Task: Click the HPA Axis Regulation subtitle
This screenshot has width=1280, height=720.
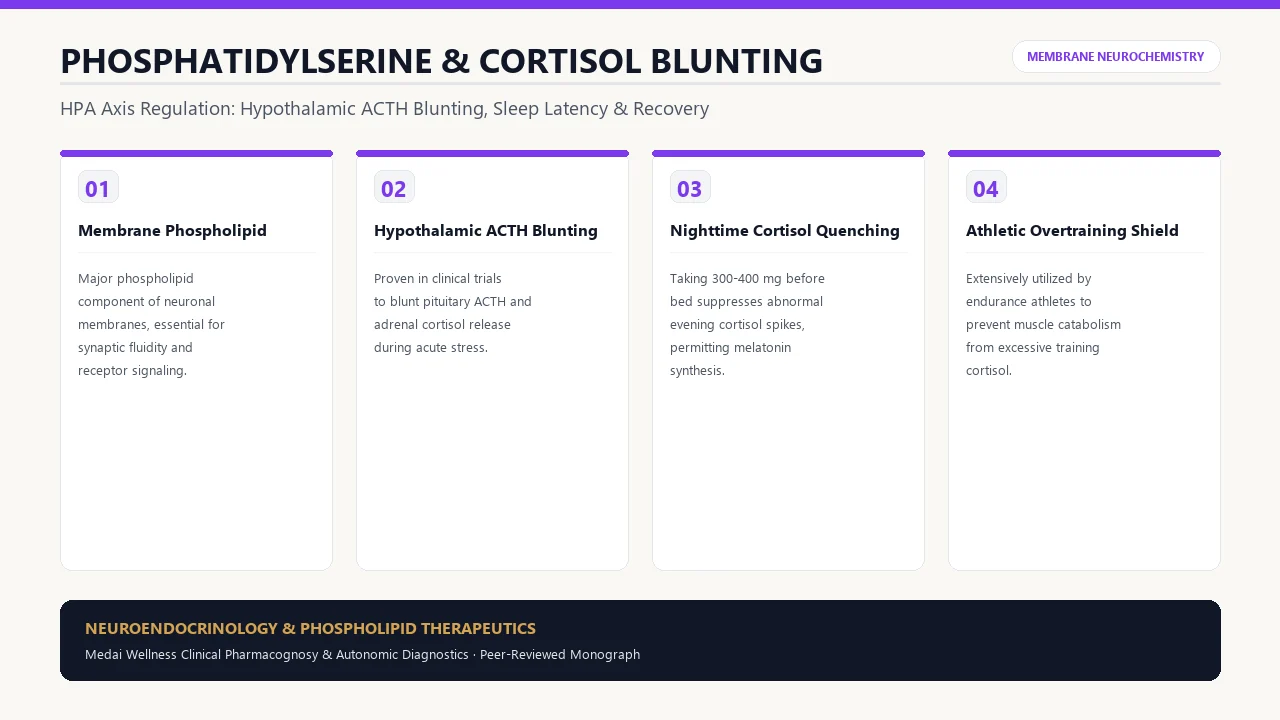Action: (384, 109)
